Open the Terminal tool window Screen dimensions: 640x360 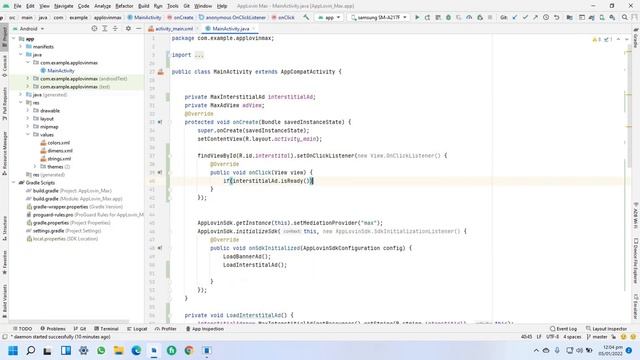click(x=106, y=329)
